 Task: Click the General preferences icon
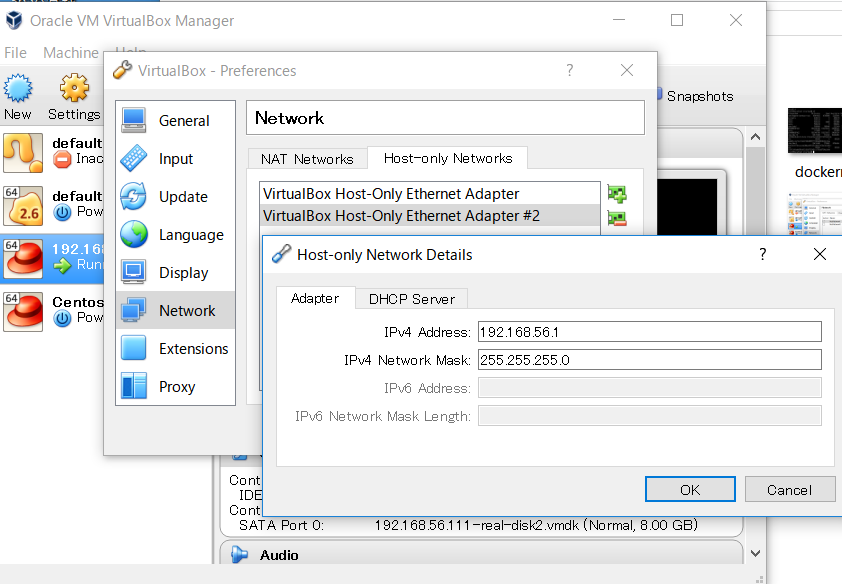click(134, 120)
